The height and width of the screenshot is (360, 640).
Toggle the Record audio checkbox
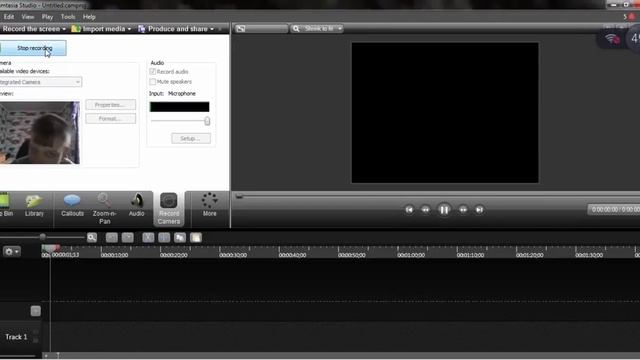[153, 72]
